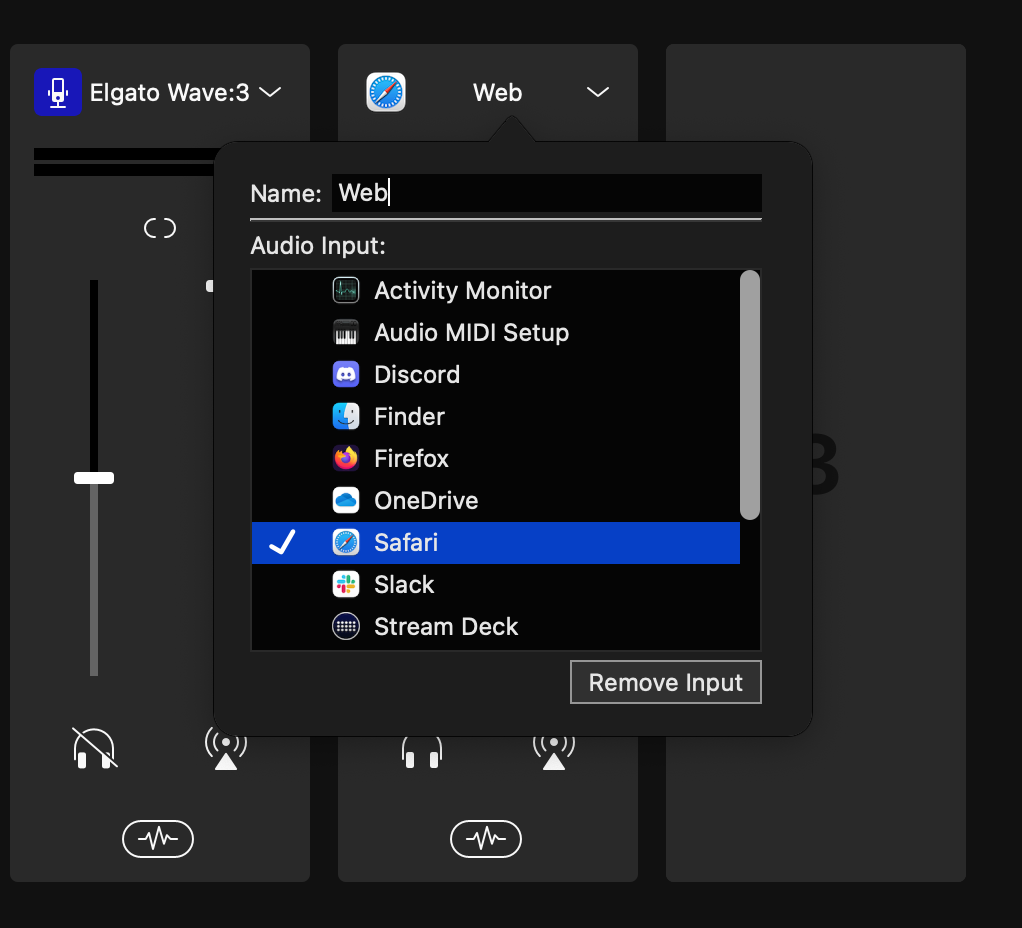Click the Elgato Wave:3 microphone icon
The width and height of the screenshot is (1022, 928).
58,92
